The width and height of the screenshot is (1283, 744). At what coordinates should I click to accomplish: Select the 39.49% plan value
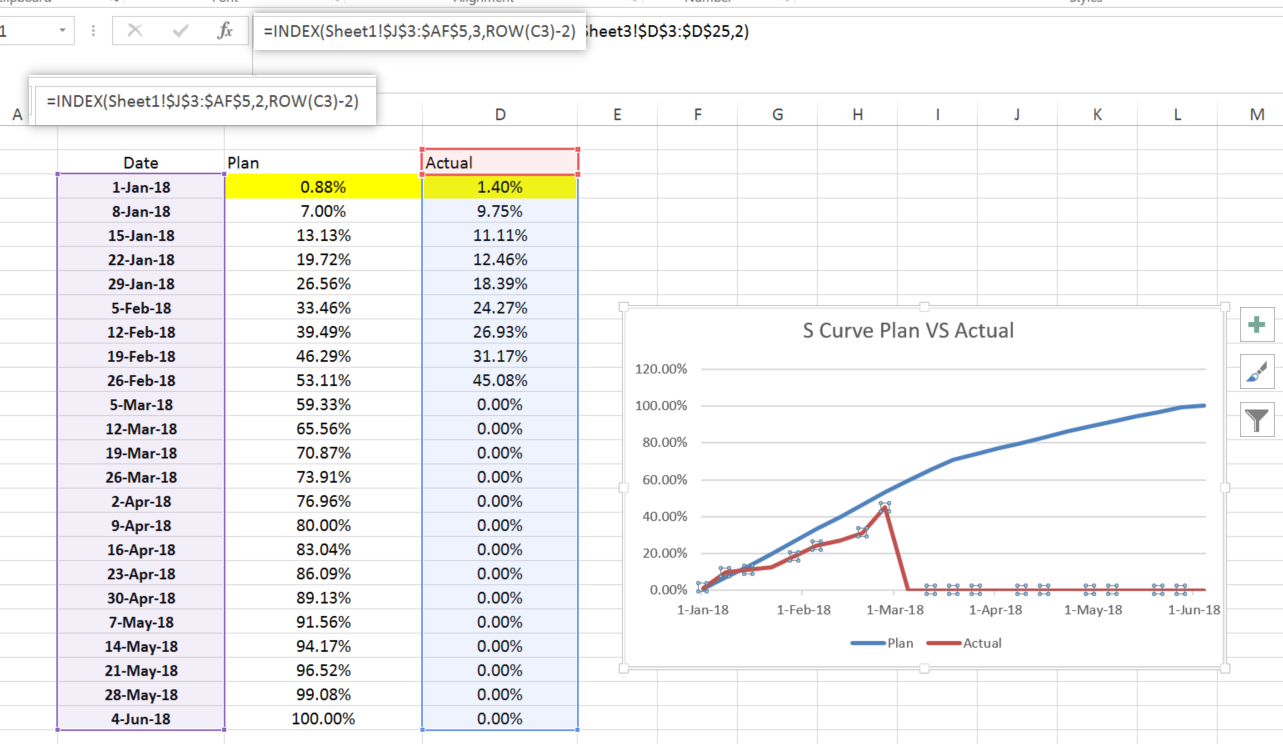point(324,332)
